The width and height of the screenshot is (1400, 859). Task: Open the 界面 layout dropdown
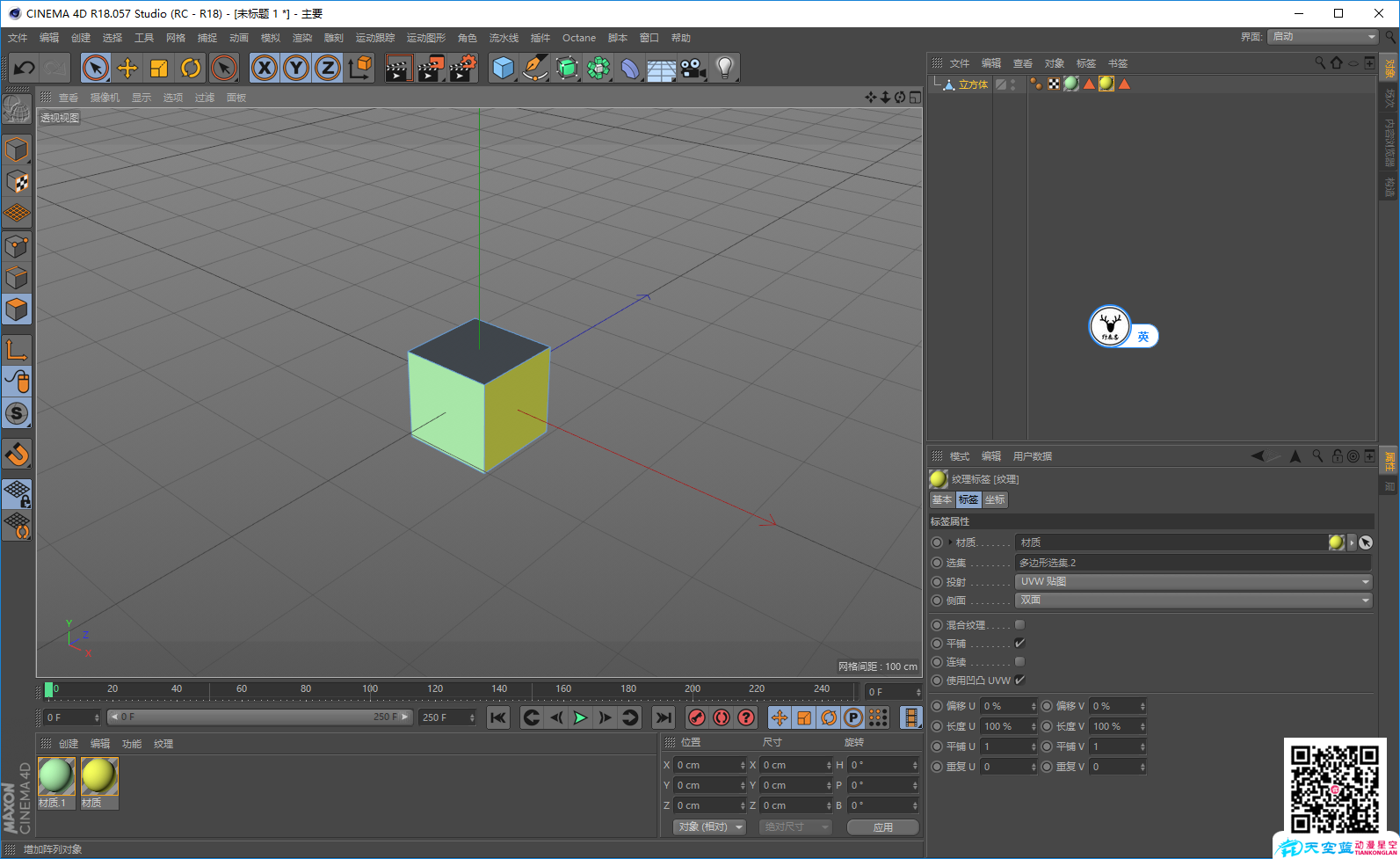coord(1323,36)
